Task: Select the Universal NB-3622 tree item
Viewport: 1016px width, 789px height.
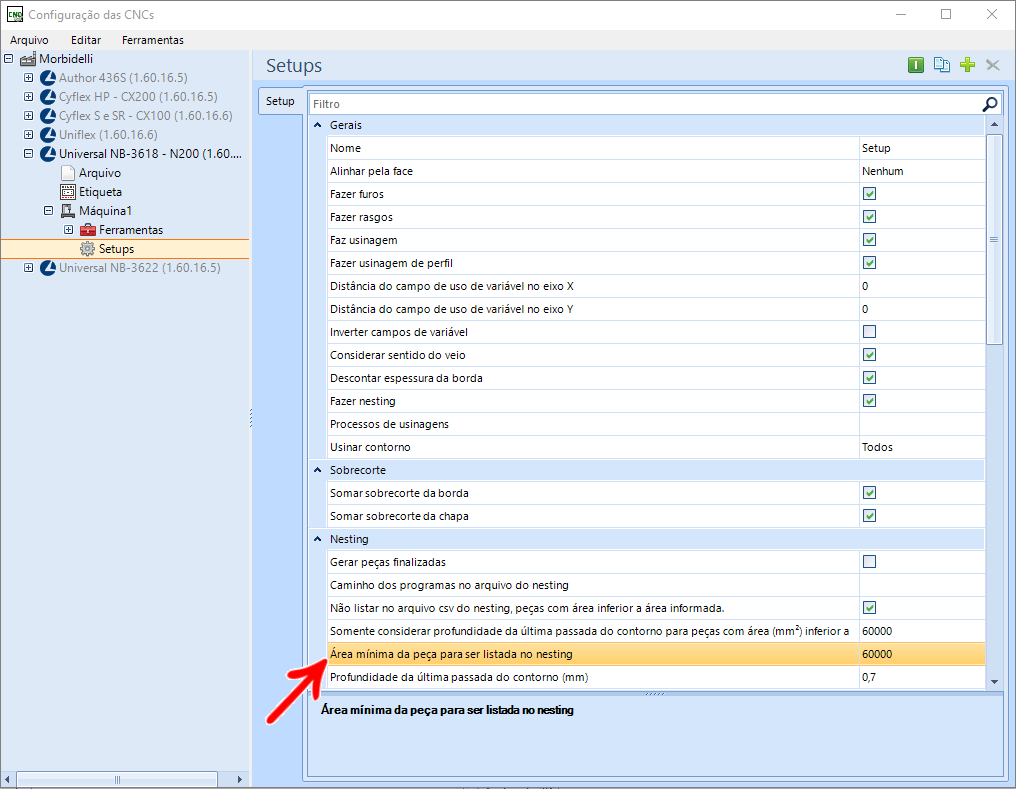Action: tap(139, 268)
